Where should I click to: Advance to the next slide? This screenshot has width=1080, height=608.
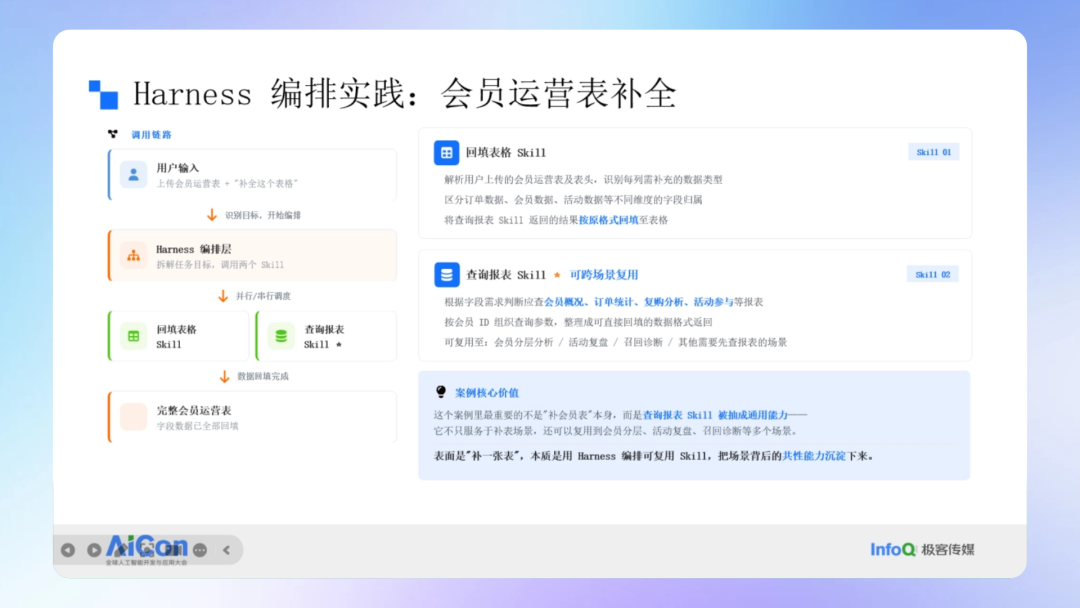pyautogui.click(x=94, y=549)
